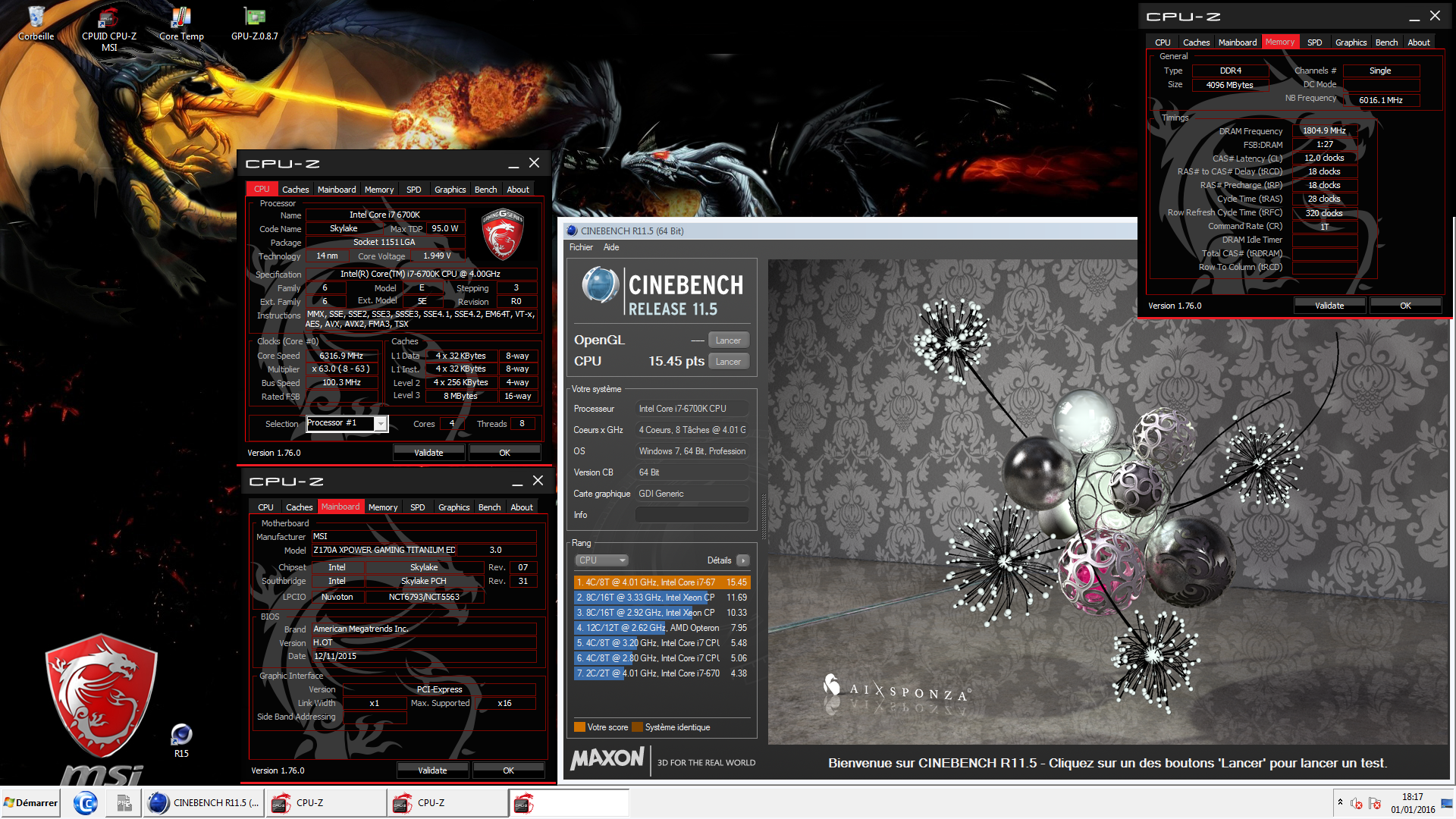Click the Détails arrow button in Cinebench
This screenshot has width=1456, height=819.
pos(742,560)
